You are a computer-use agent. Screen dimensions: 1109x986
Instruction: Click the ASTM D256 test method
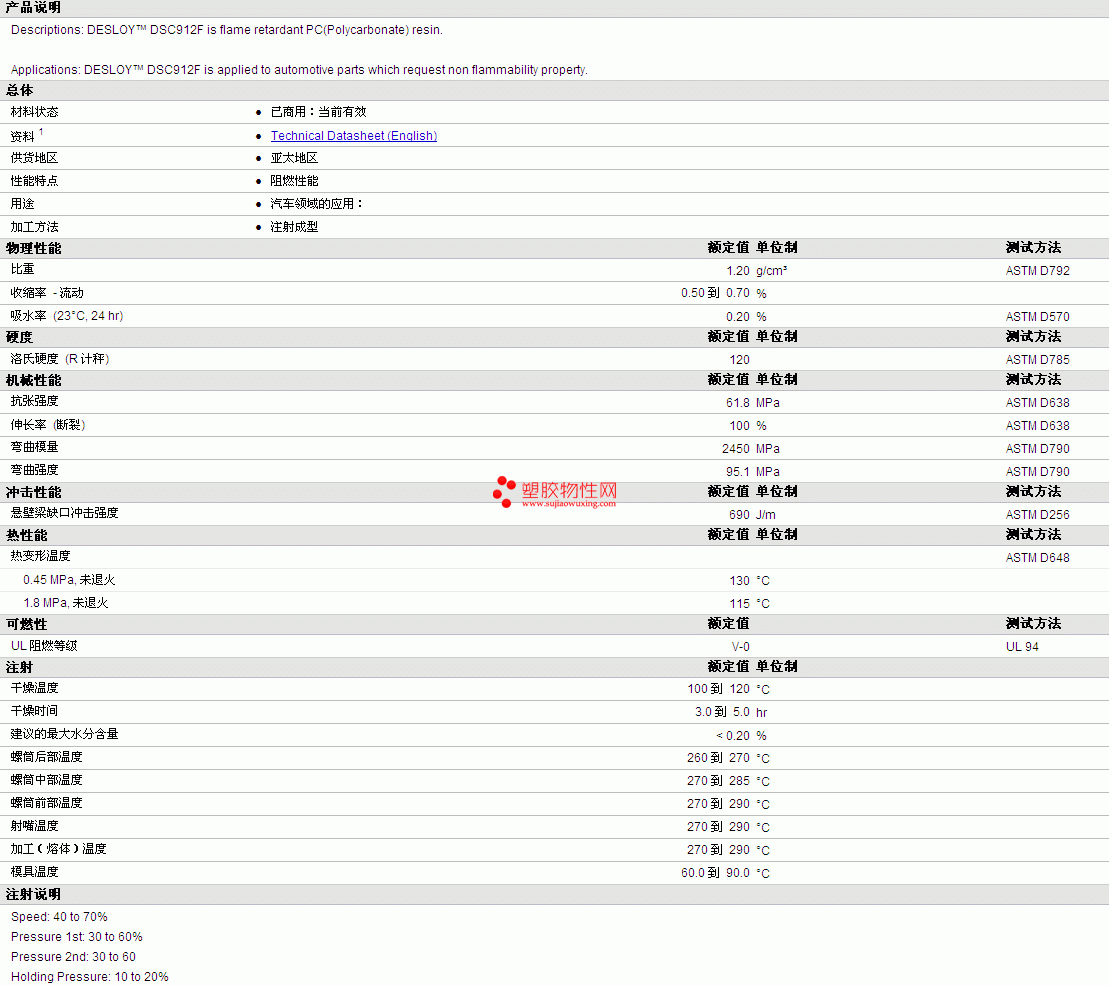point(1038,515)
